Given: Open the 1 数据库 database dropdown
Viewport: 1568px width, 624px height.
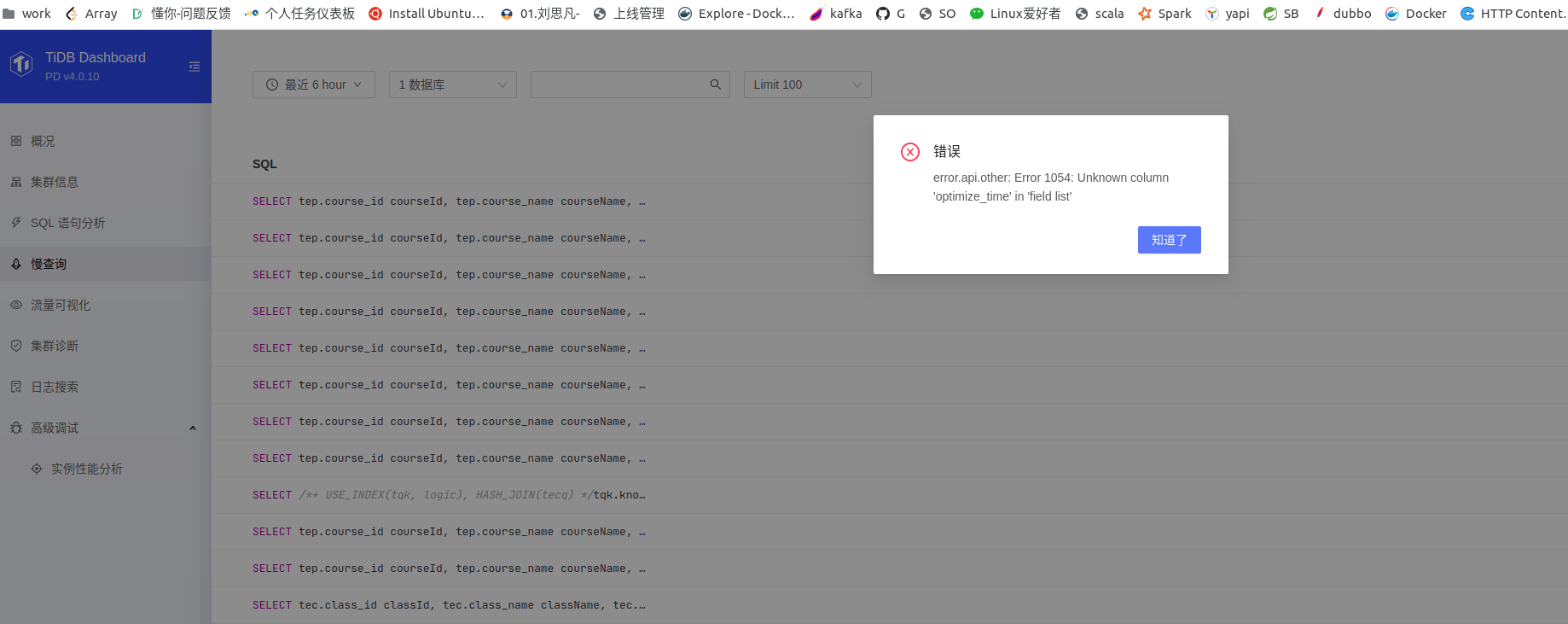Looking at the screenshot, I should pos(453,85).
